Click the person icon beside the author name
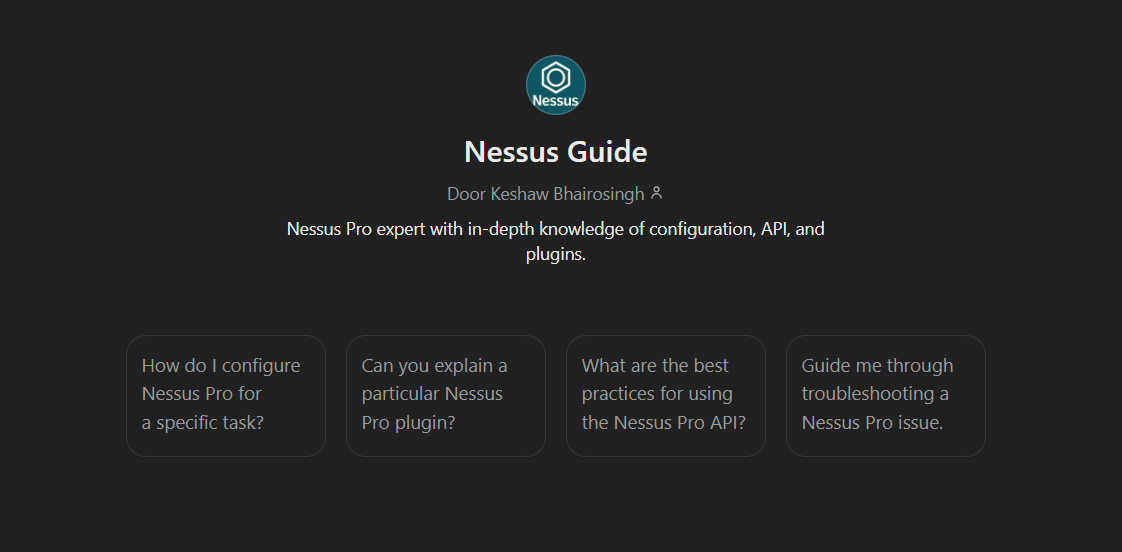1122x552 pixels. click(657, 193)
